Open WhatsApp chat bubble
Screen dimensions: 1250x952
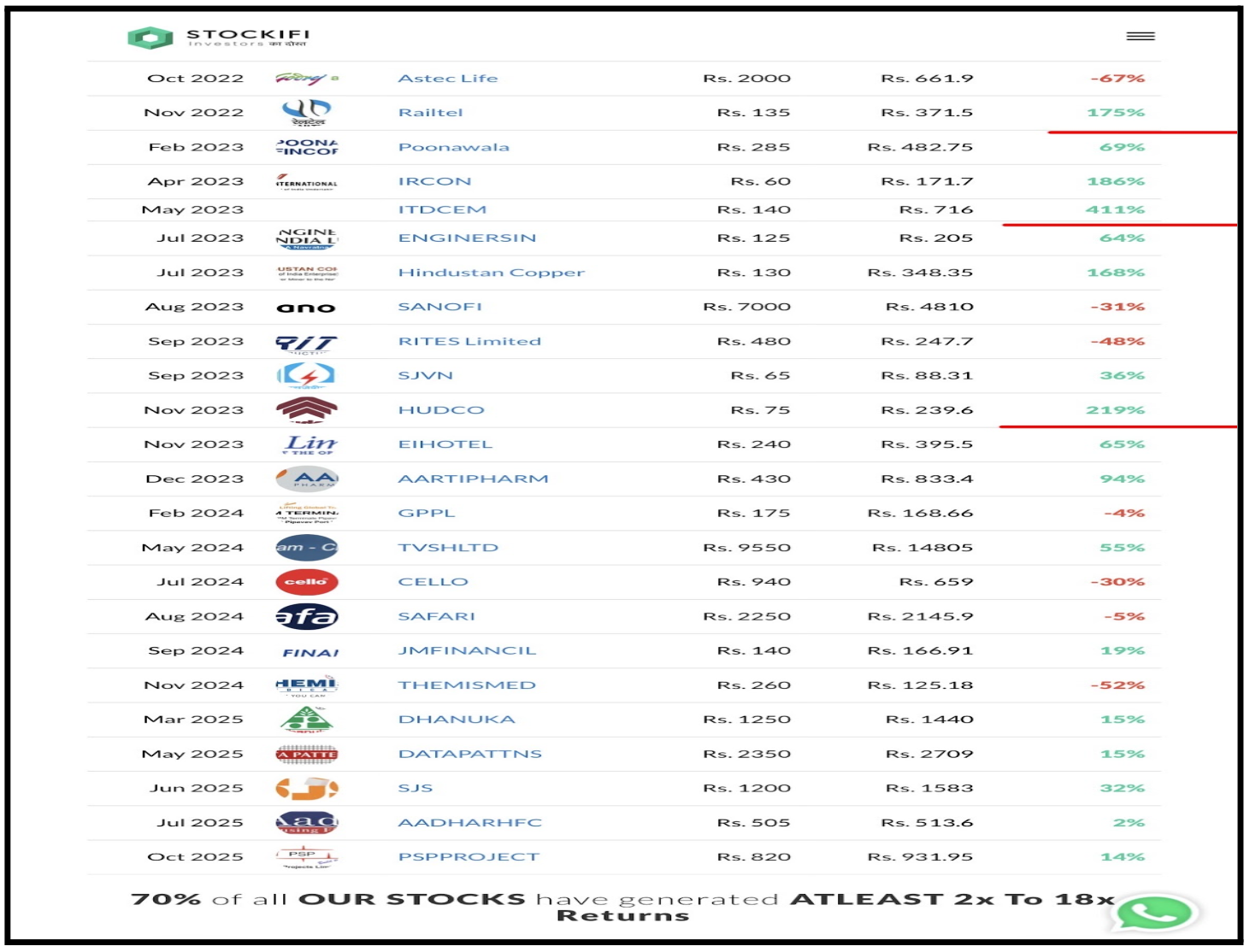(x=1155, y=914)
